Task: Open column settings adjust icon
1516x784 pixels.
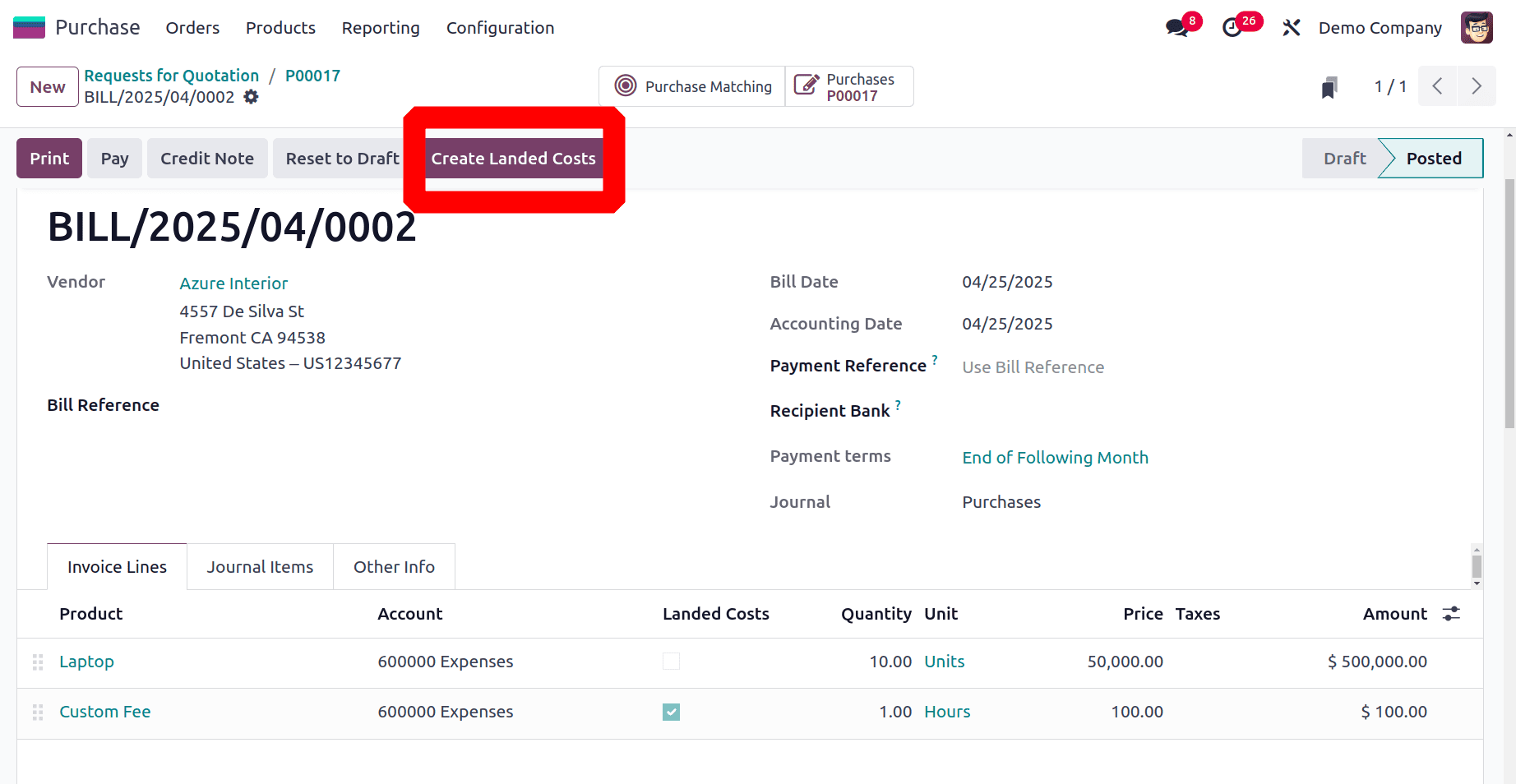Action: click(1451, 614)
